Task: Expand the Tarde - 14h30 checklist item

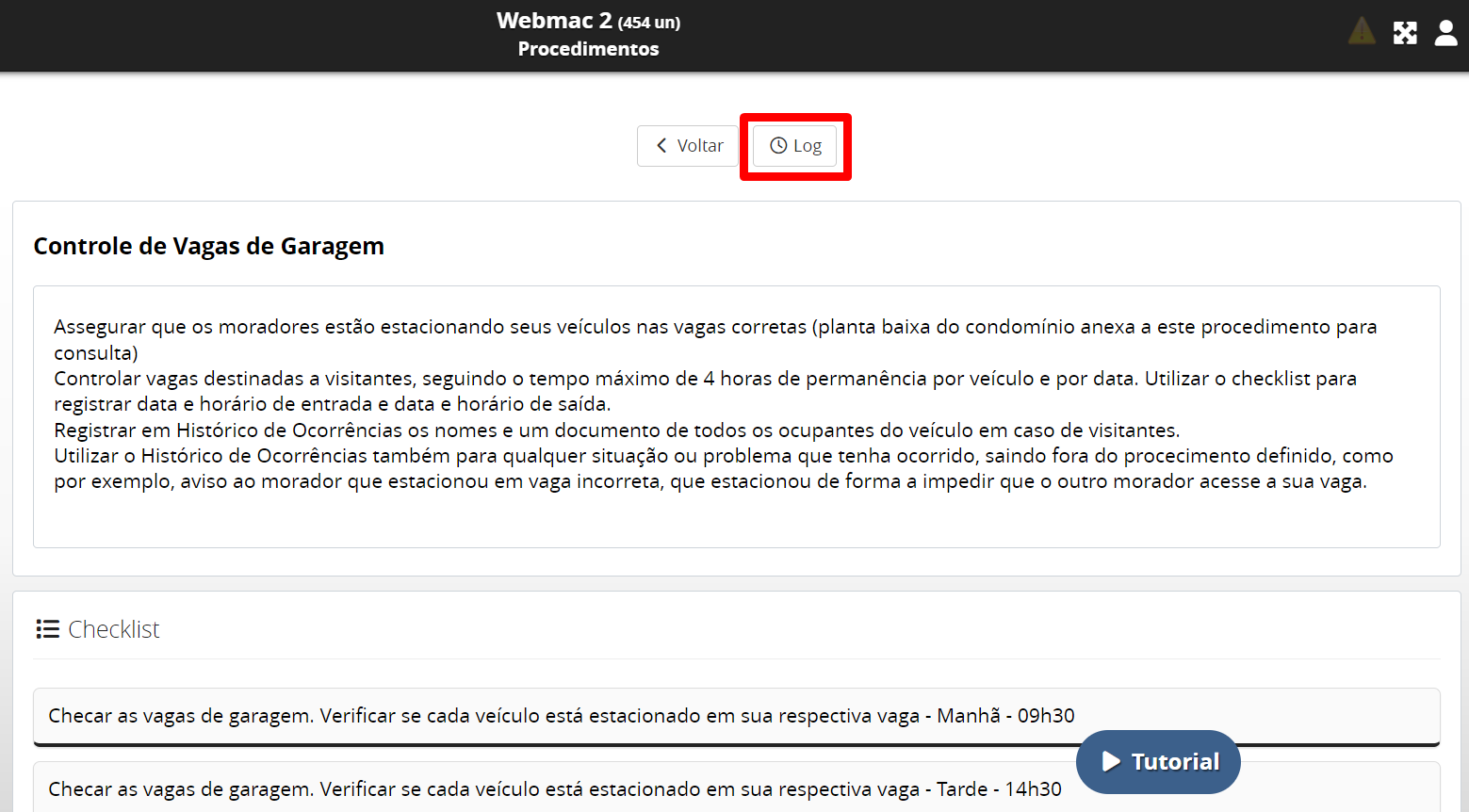Action: point(554,789)
